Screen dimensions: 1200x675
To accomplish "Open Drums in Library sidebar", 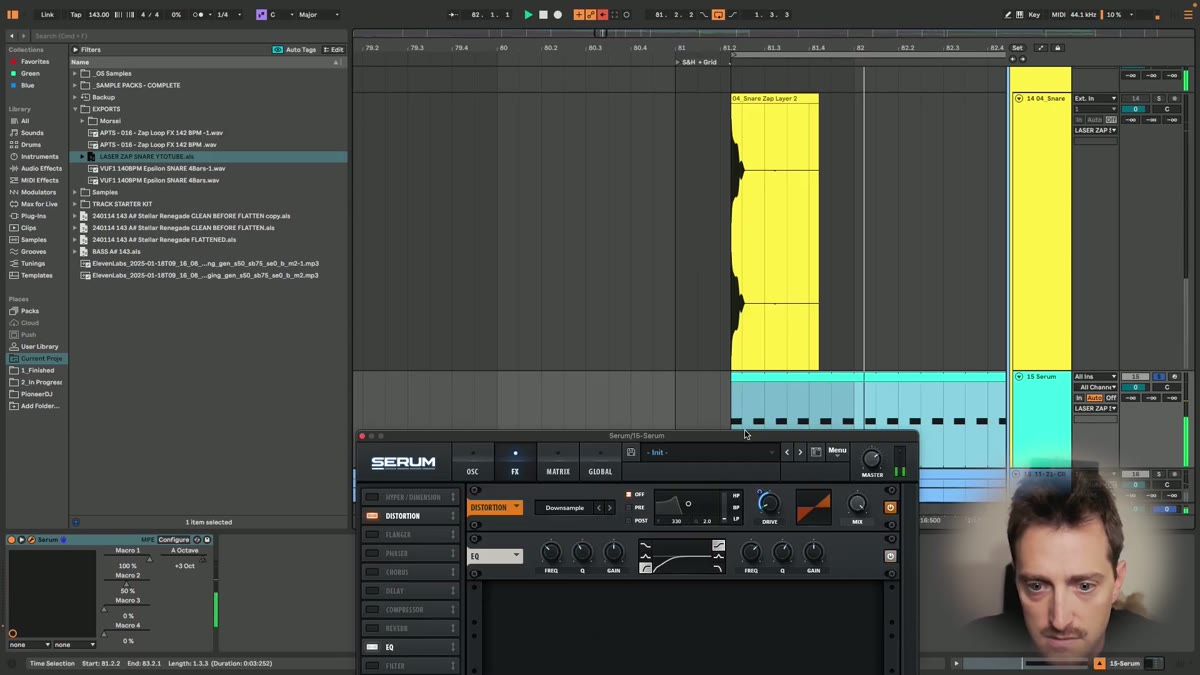I will (x=31, y=145).
